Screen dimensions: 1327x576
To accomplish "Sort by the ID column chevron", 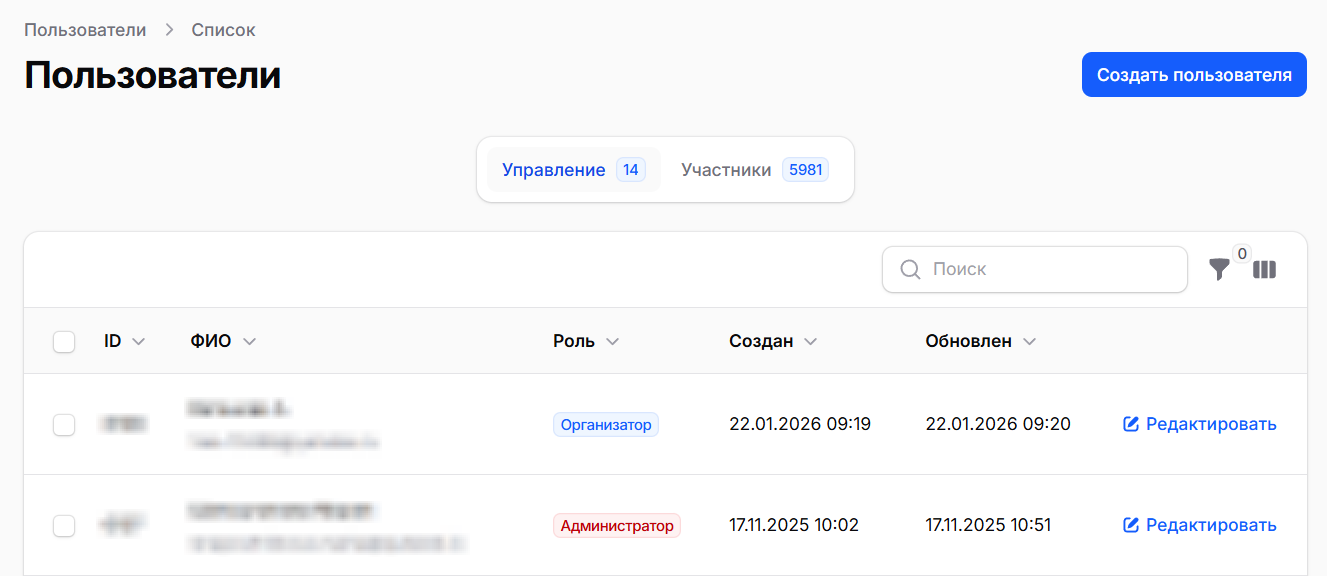I will (139, 342).
